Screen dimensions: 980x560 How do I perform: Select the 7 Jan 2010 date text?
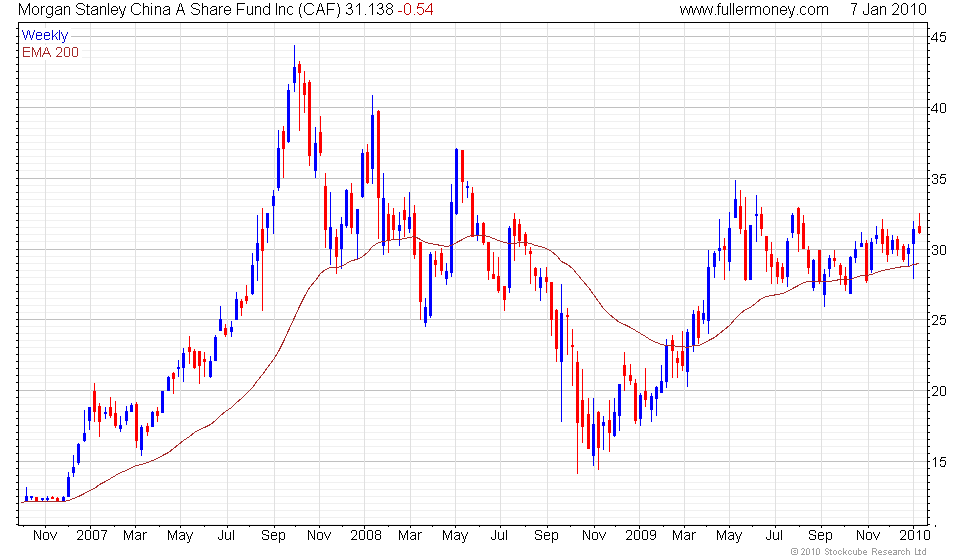[x=888, y=10]
